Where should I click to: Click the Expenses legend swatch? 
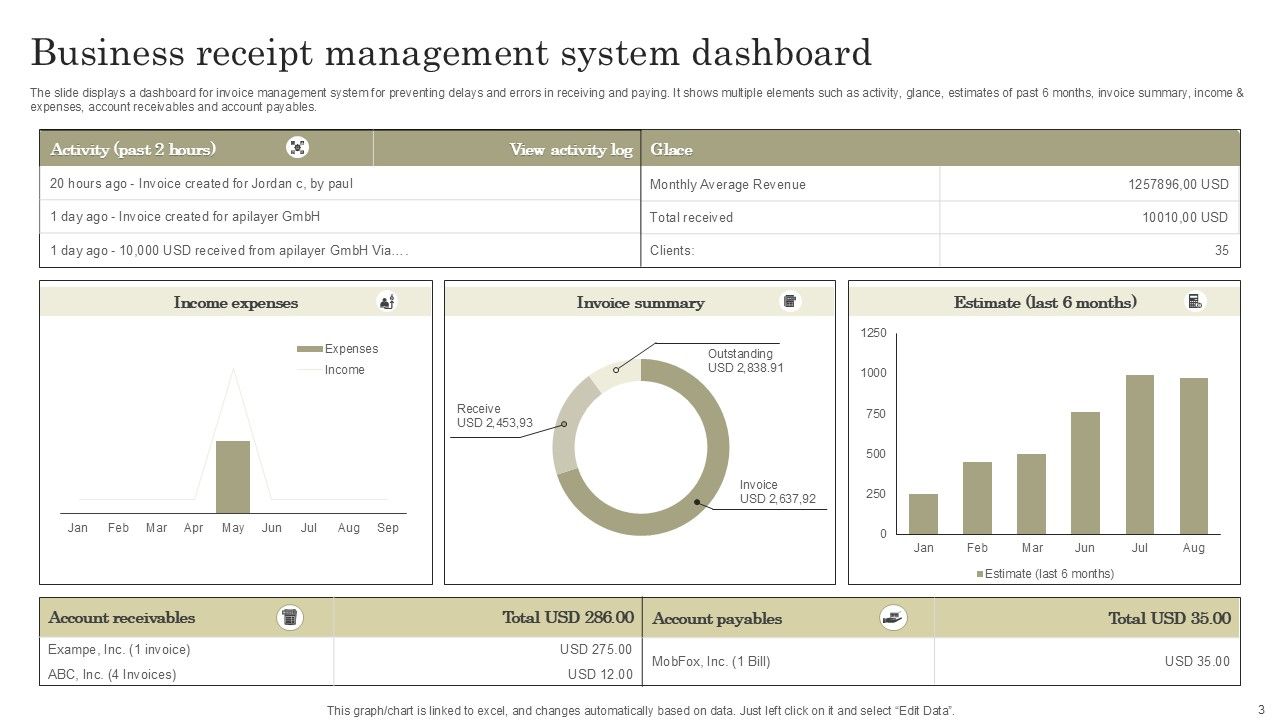[x=309, y=349]
